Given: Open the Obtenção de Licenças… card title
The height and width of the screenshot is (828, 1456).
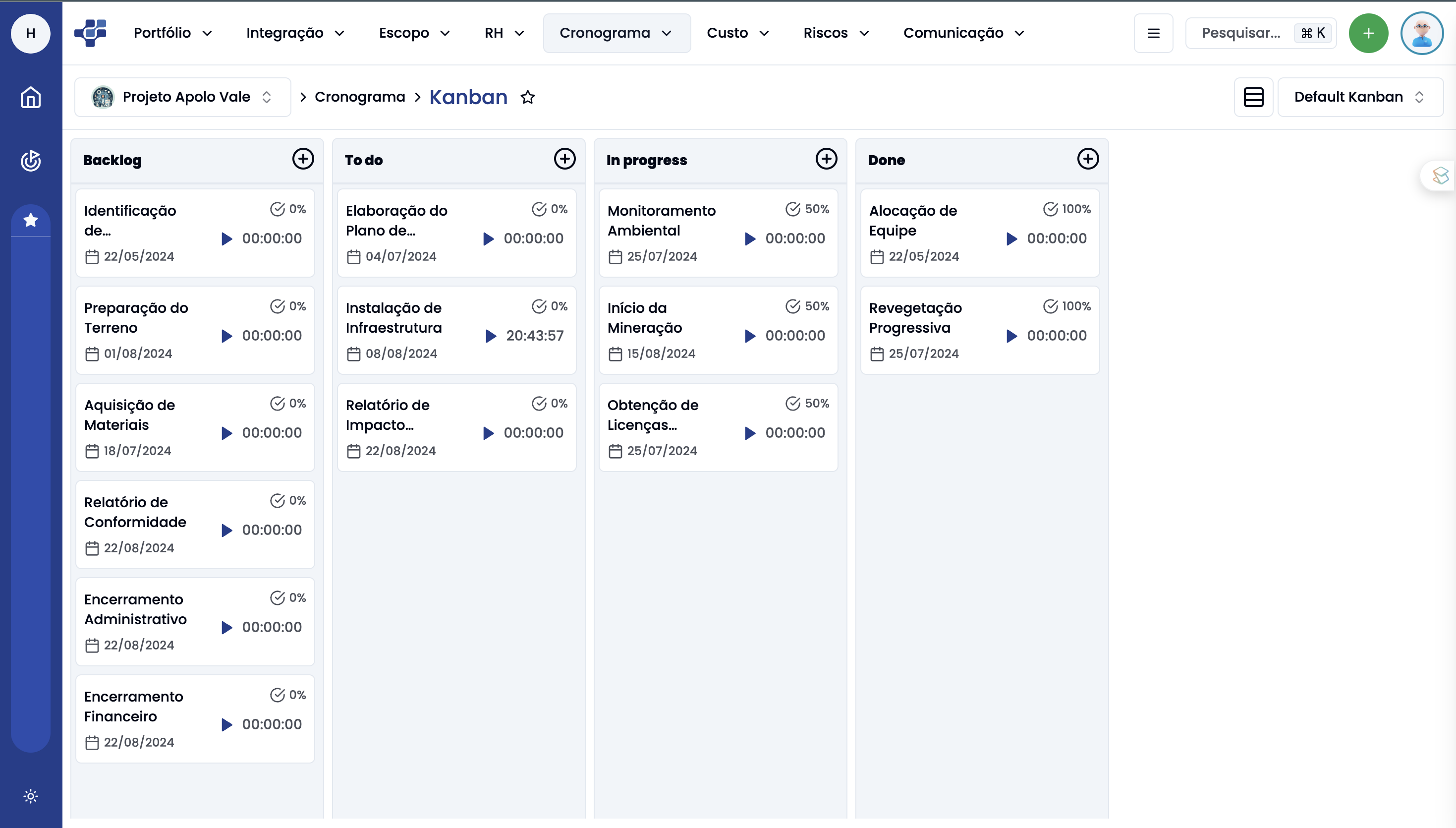Looking at the screenshot, I should (652, 415).
